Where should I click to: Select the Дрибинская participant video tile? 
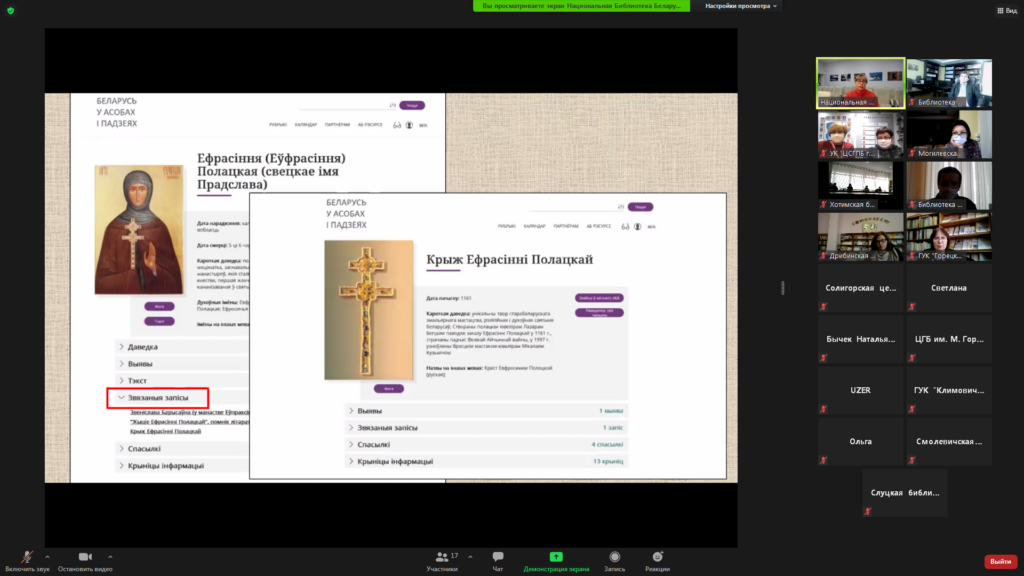[x=861, y=237]
